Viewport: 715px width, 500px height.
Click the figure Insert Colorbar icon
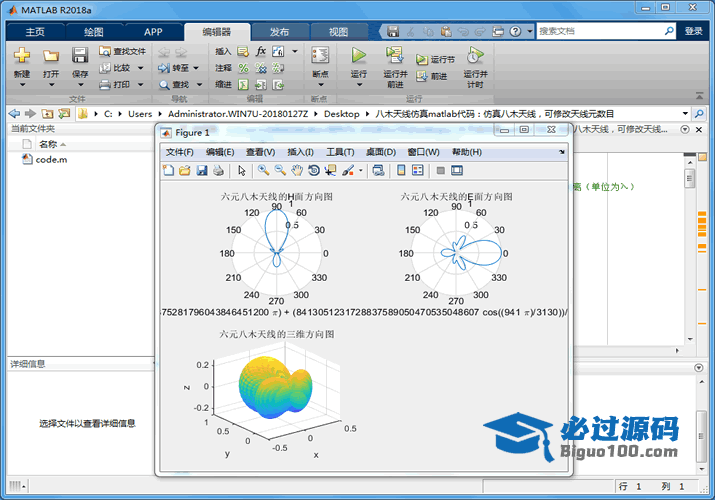[401, 170]
